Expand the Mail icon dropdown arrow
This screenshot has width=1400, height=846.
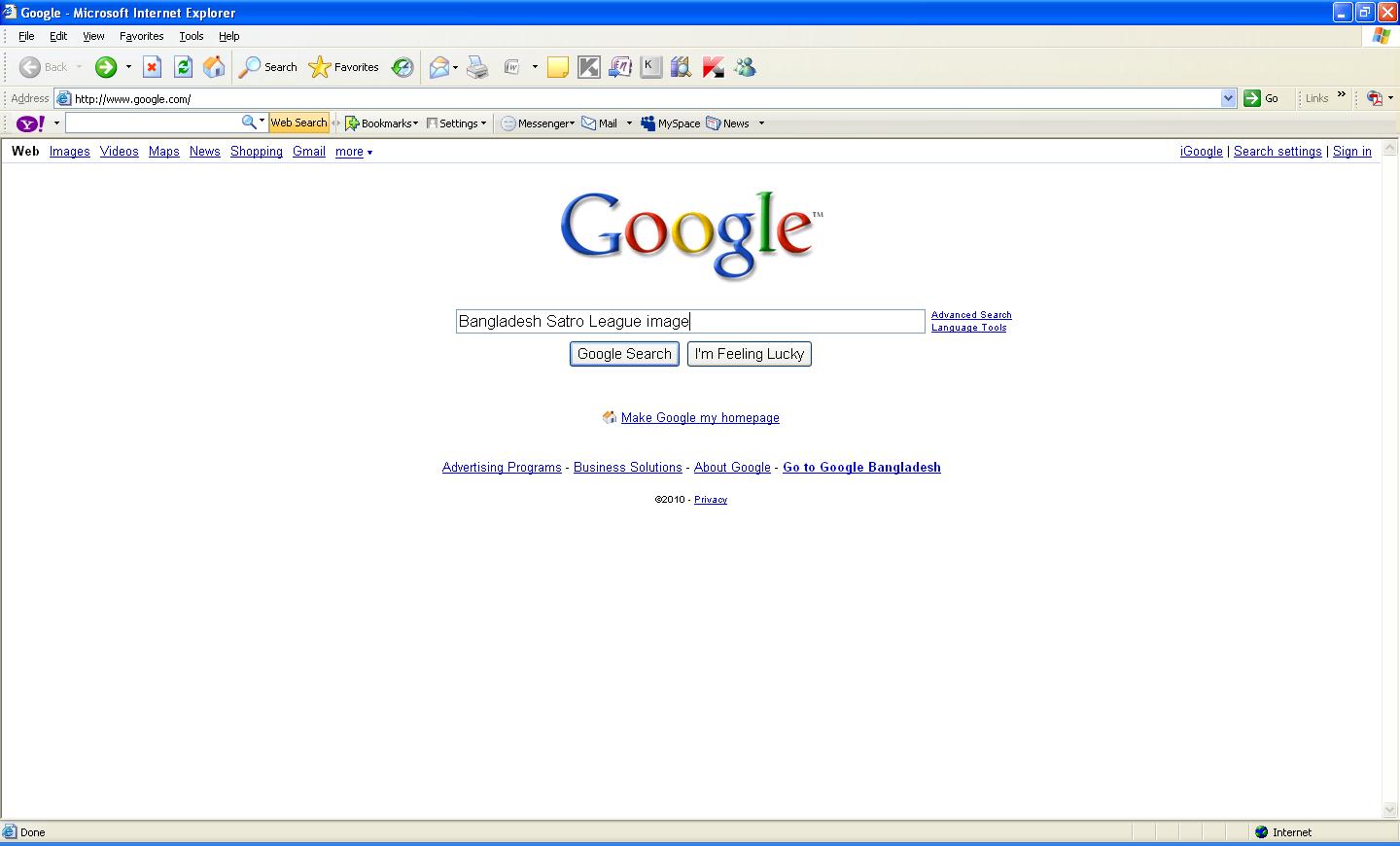click(x=455, y=67)
